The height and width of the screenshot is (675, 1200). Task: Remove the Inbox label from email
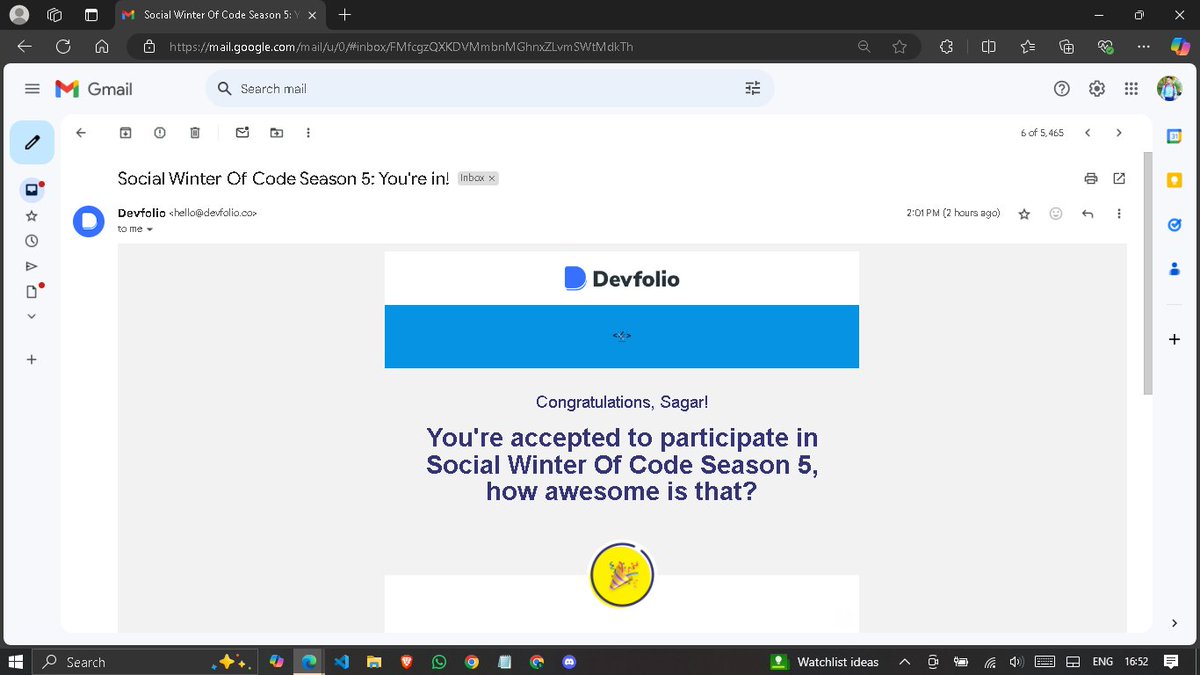coord(492,178)
